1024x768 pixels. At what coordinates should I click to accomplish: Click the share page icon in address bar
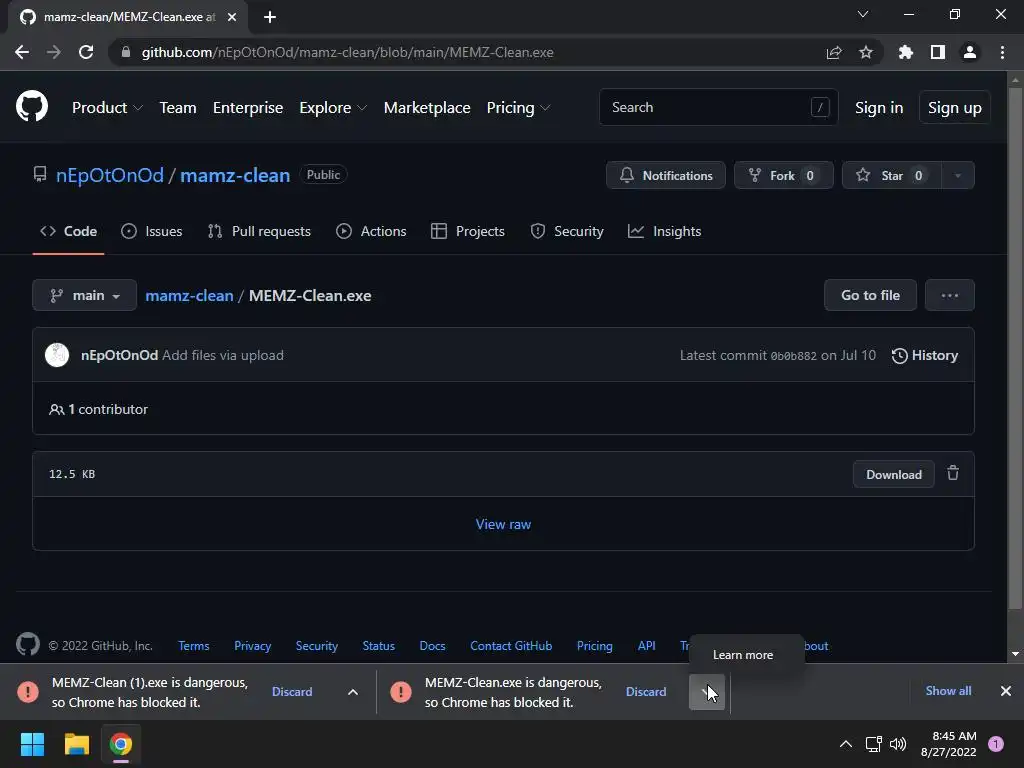[834, 52]
